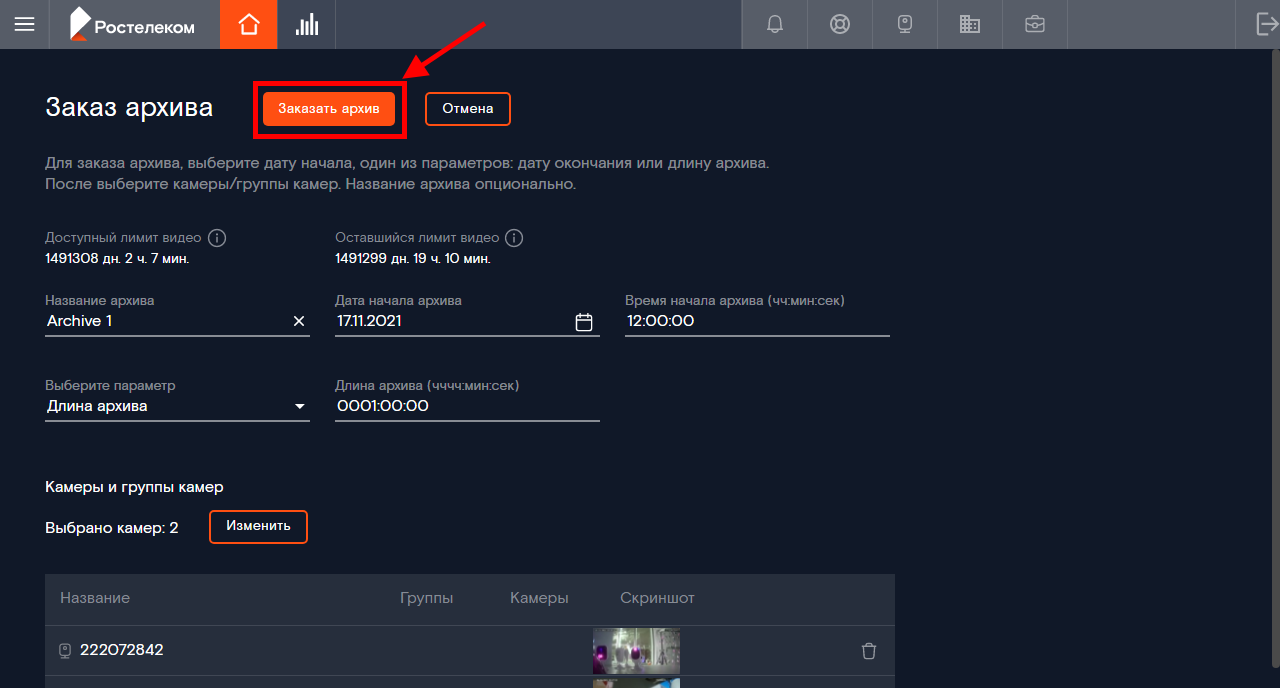1280x688 pixels.
Task: Open the hamburger menu
Action: point(24,24)
